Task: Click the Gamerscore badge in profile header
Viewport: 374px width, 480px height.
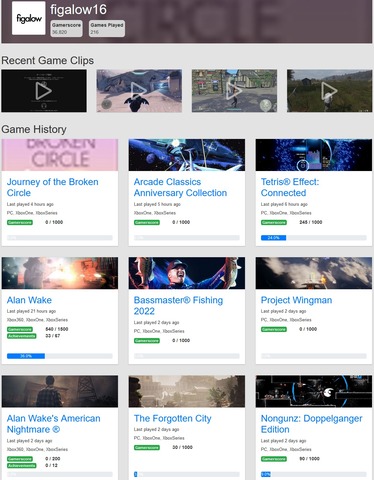Action: tap(66, 29)
